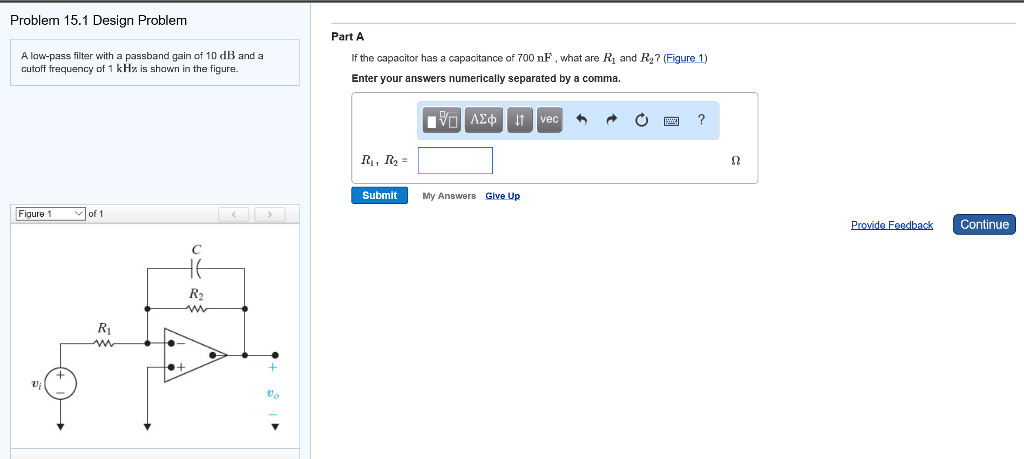
Task: Click the up-down arrows subscript/superscript tool
Action: pos(519,120)
